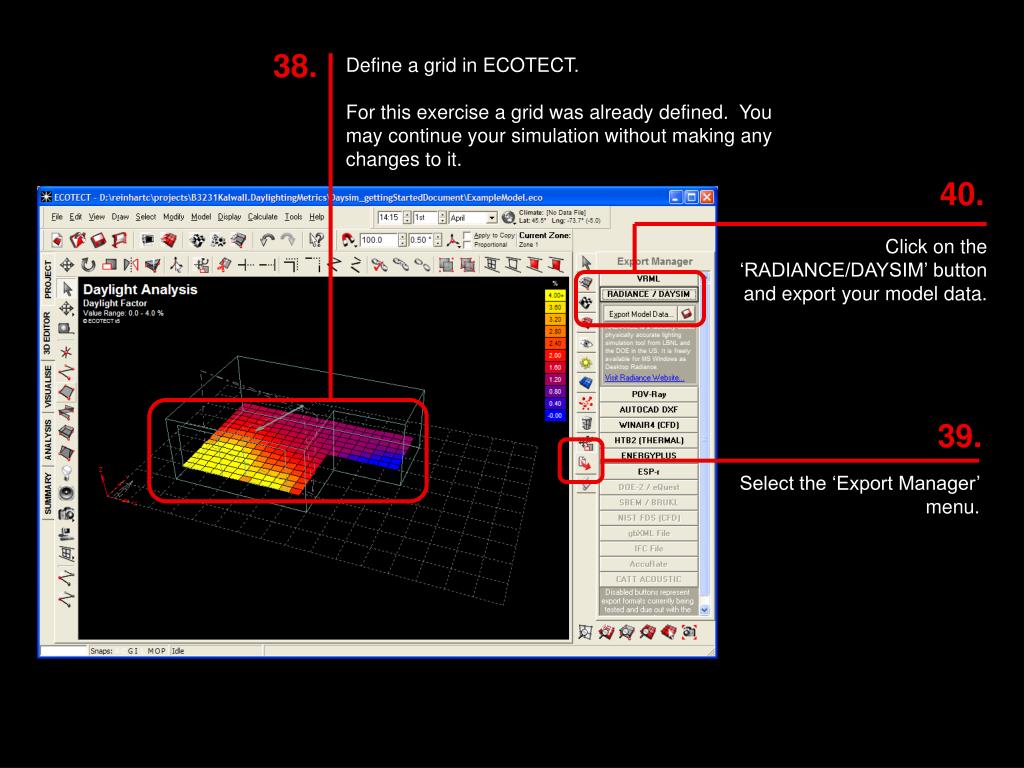1024x768 pixels.
Task: Click the Export Manager scrollbar down arrow
Action: (705, 610)
